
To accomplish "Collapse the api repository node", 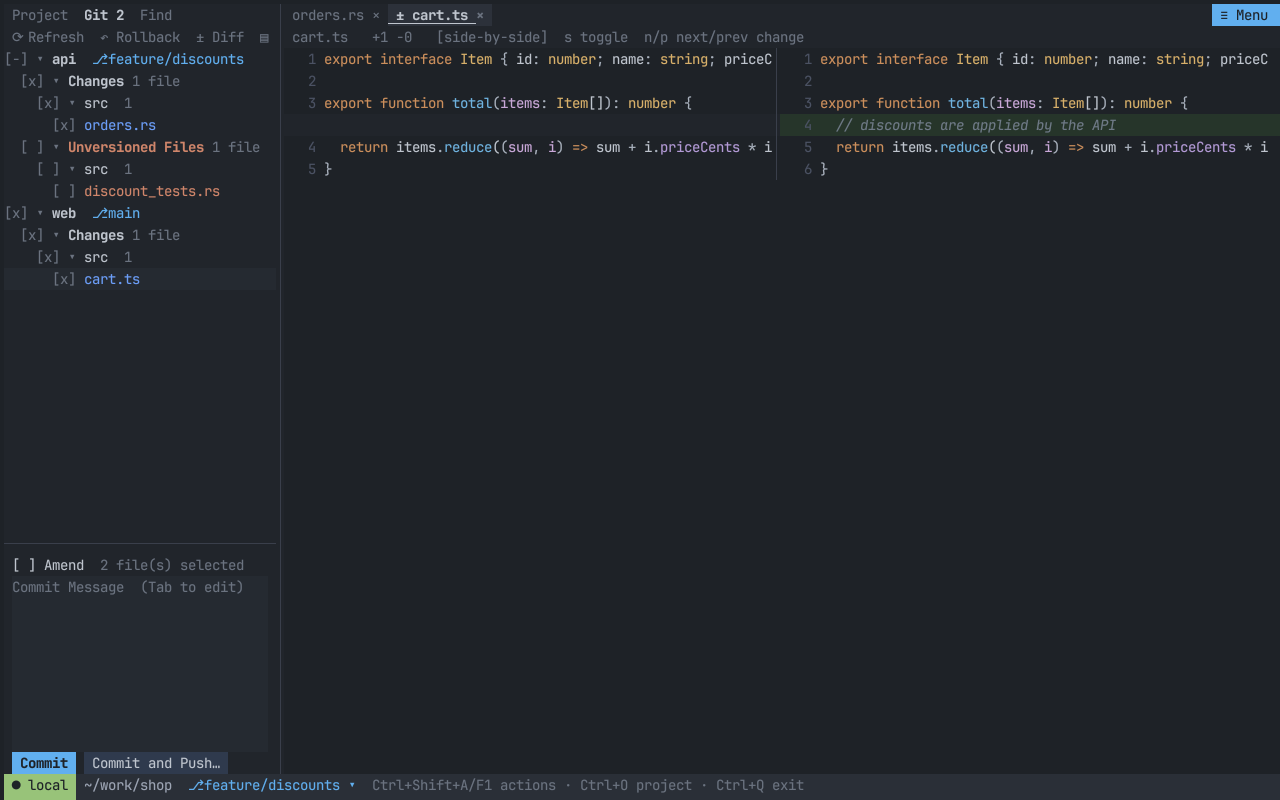I will tap(40, 59).
